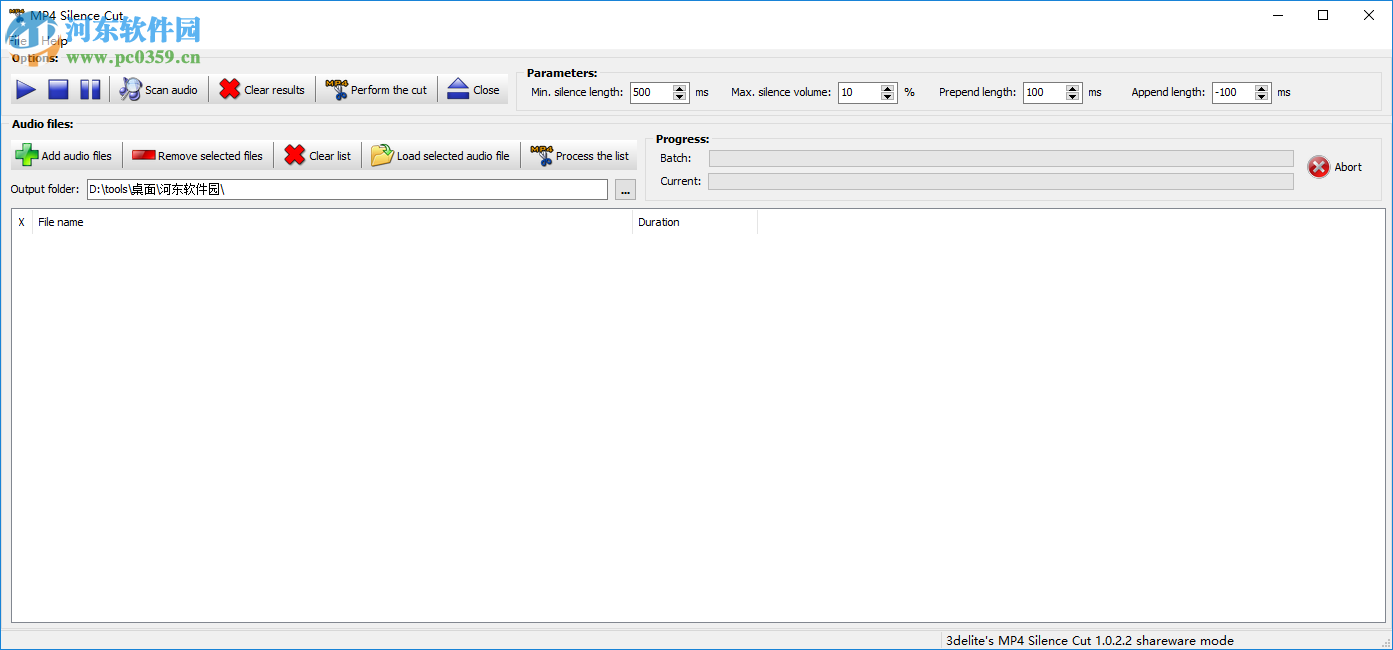Increase Min. silence length with up arrow
Image resolution: width=1393 pixels, height=650 pixels.
[x=680, y=88]
